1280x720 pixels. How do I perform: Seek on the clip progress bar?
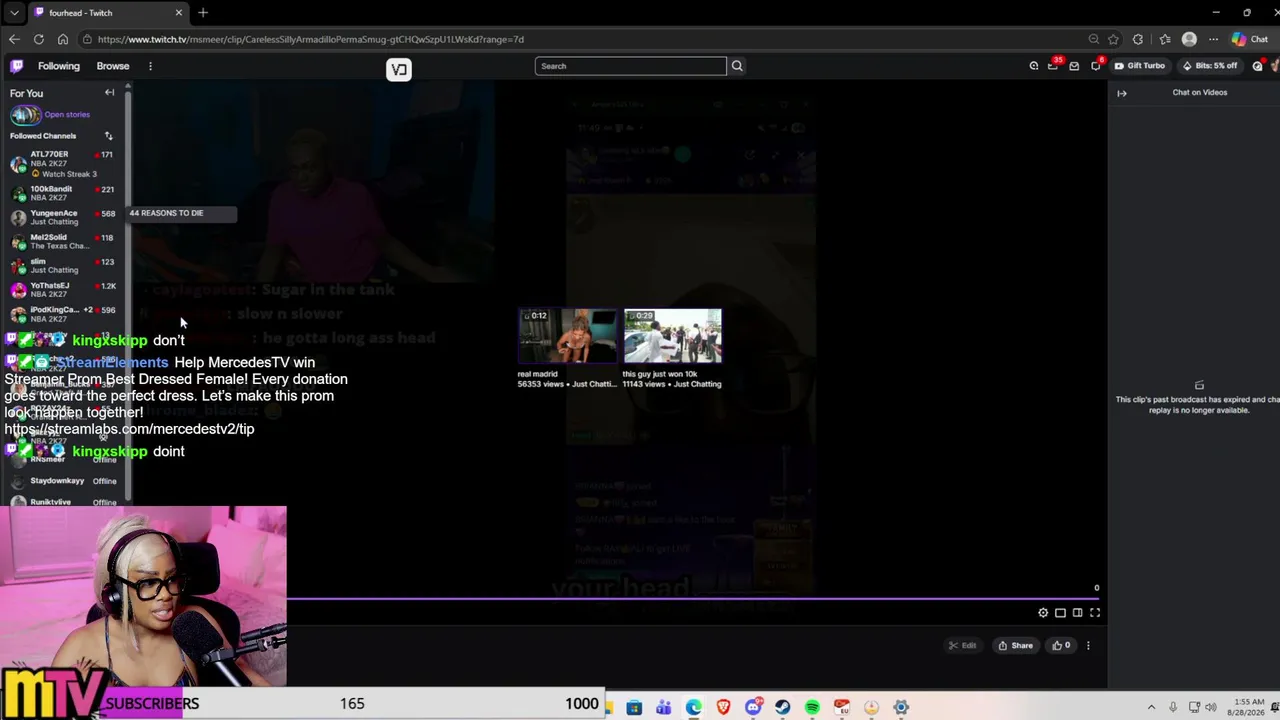point(693,599)
